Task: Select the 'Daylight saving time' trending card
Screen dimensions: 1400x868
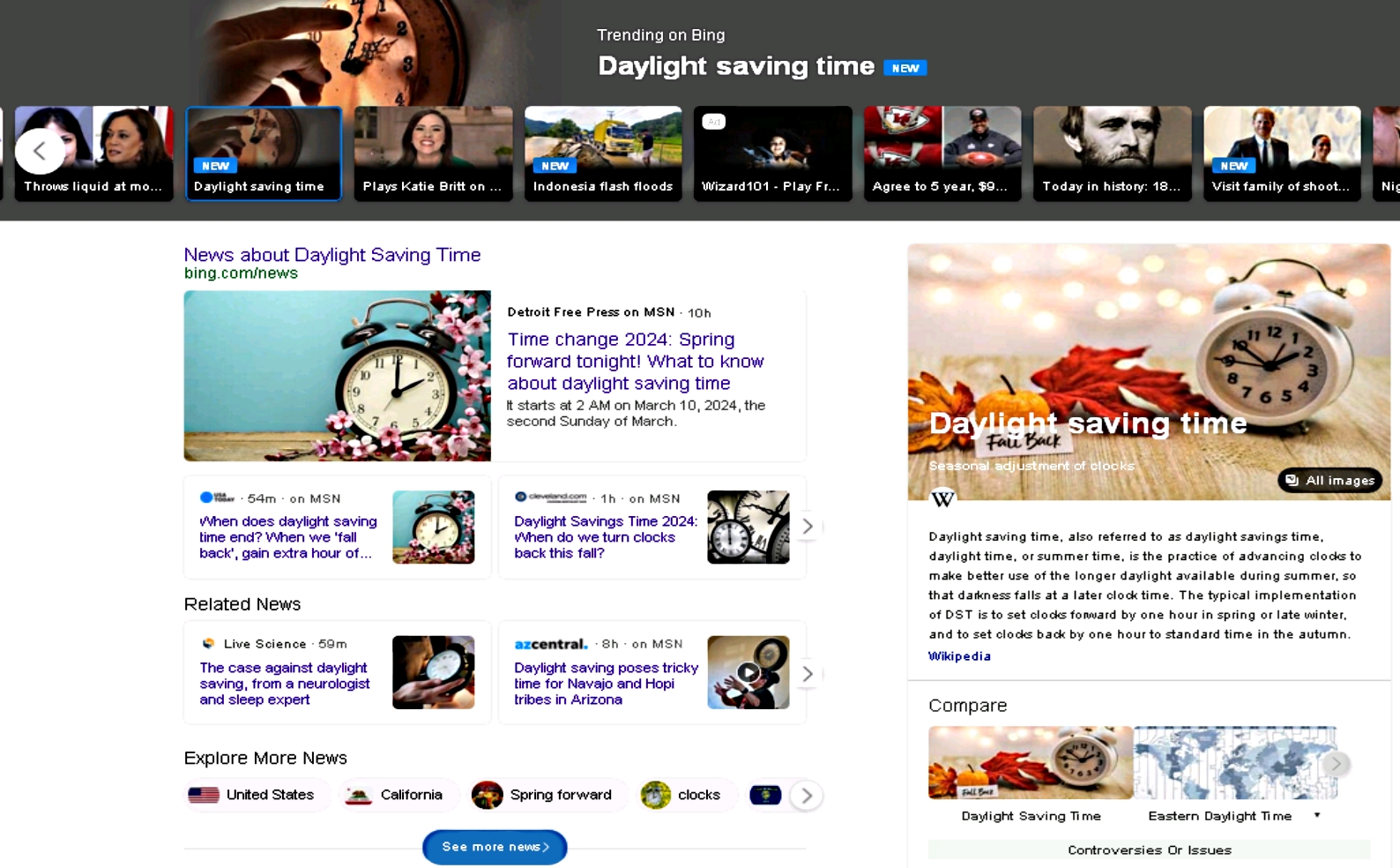Action: 264,153
